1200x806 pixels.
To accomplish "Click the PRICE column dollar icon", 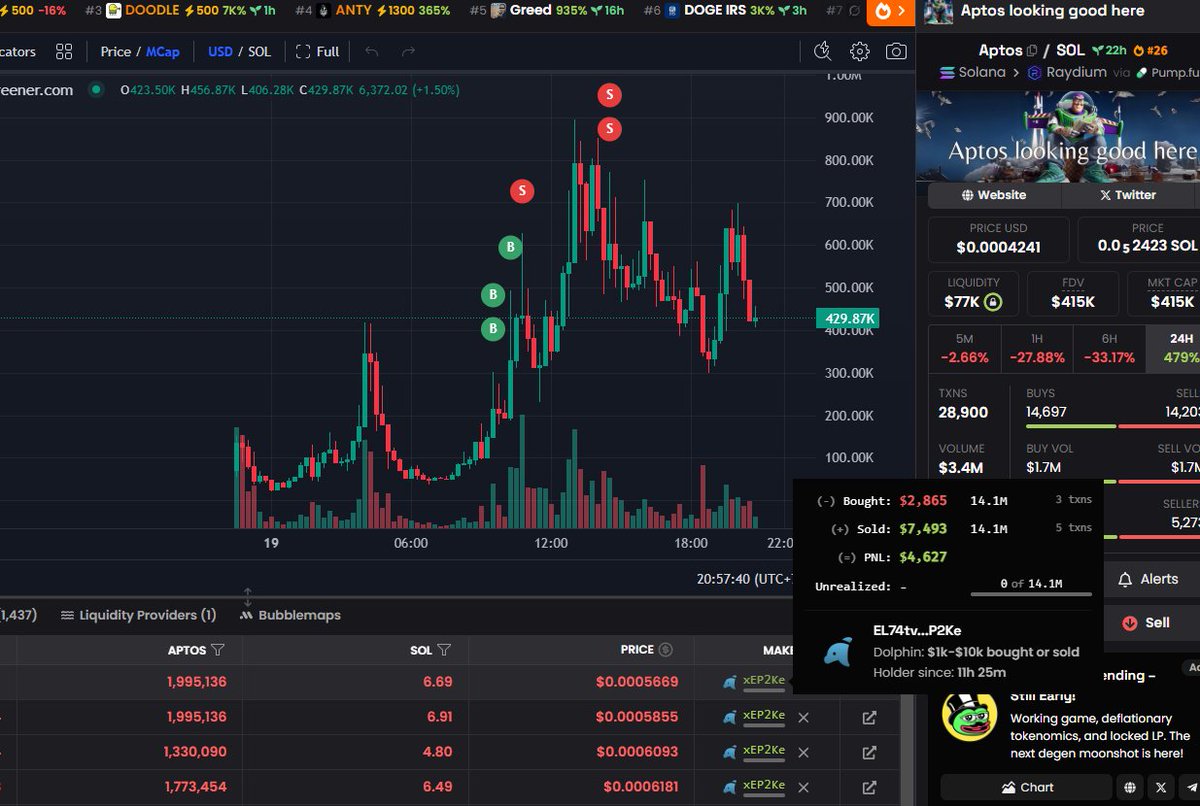I will [x=666, y=650].
